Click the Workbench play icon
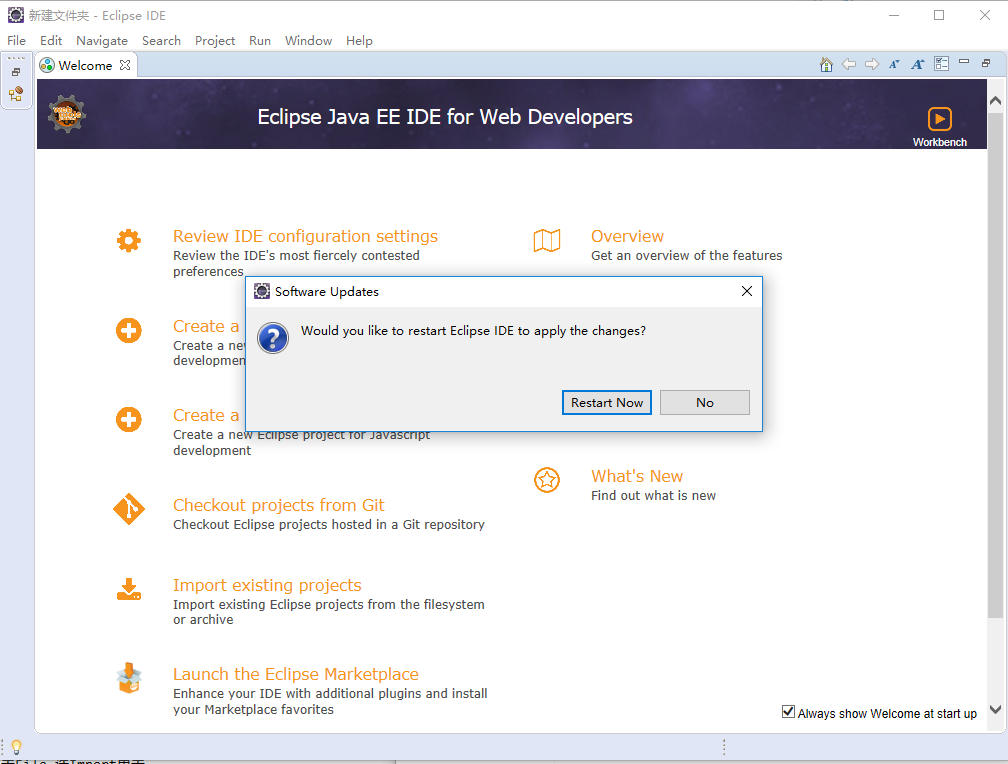1008x764 pixels. [x=939, y=119]
